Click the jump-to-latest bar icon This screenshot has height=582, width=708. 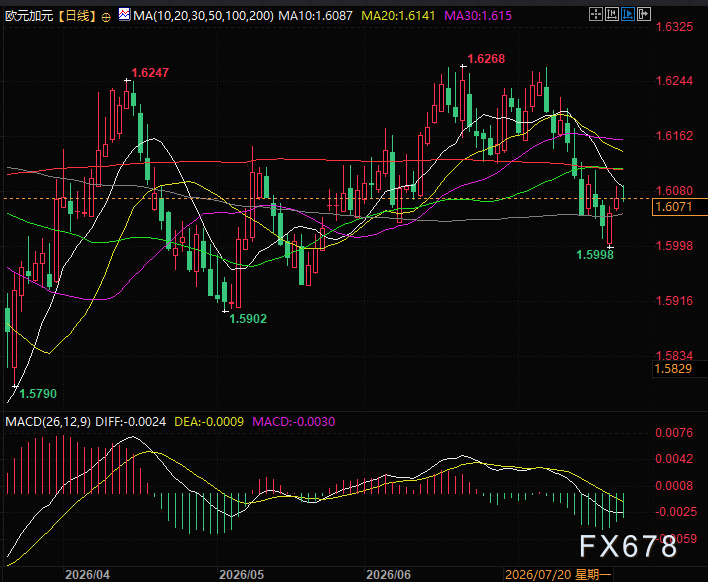pyautogui.click(x=644, y=14)
